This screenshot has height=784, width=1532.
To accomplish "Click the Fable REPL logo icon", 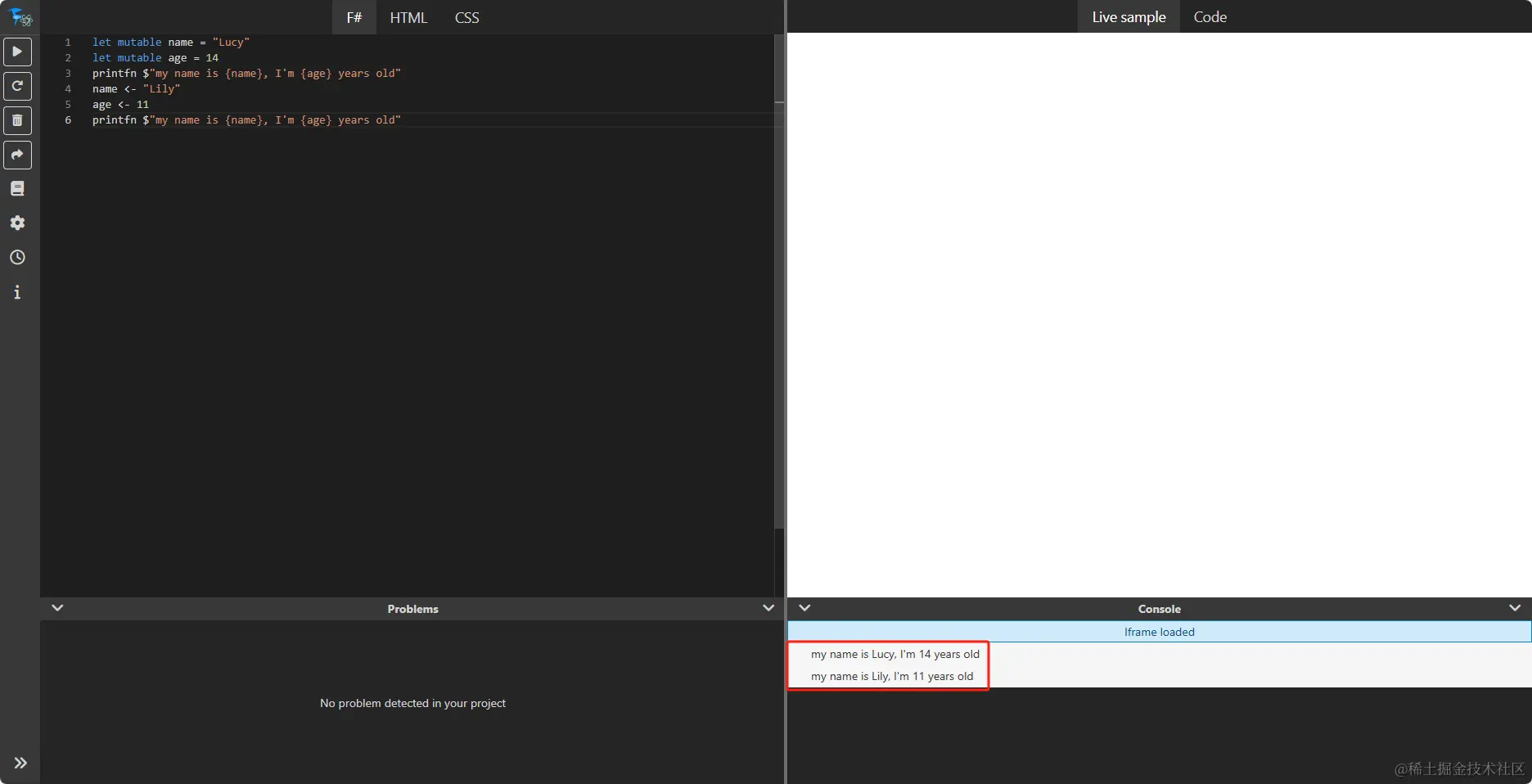I will pyautogui.click(x=20, y=16).
